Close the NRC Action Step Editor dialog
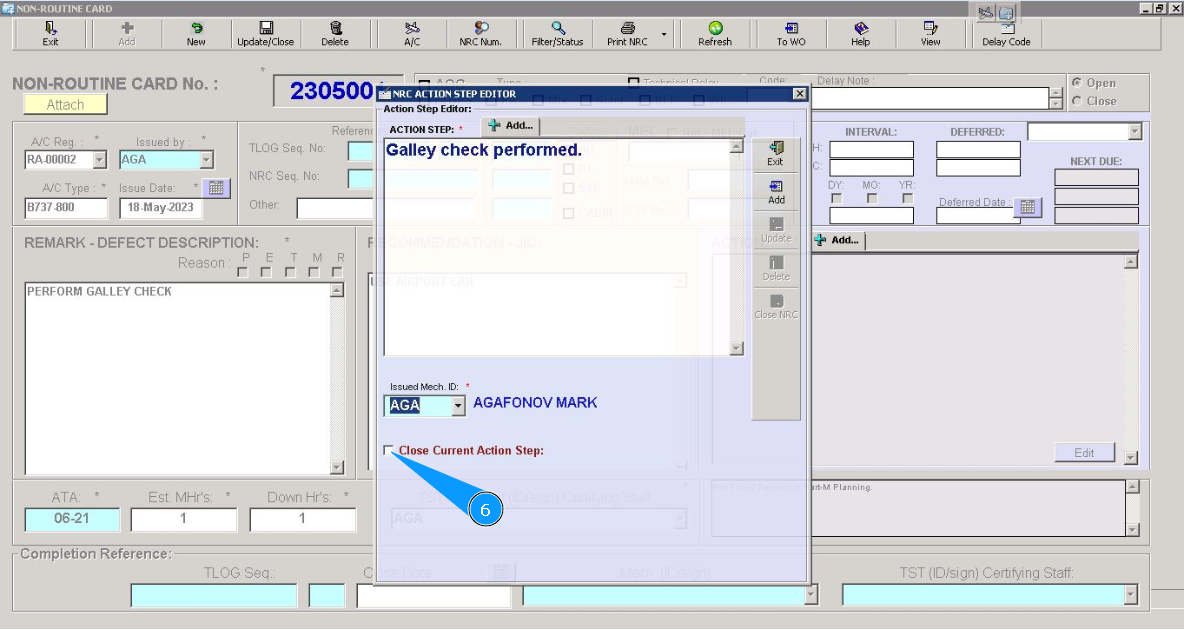The image size is (1184, 630). click(800, 94)
